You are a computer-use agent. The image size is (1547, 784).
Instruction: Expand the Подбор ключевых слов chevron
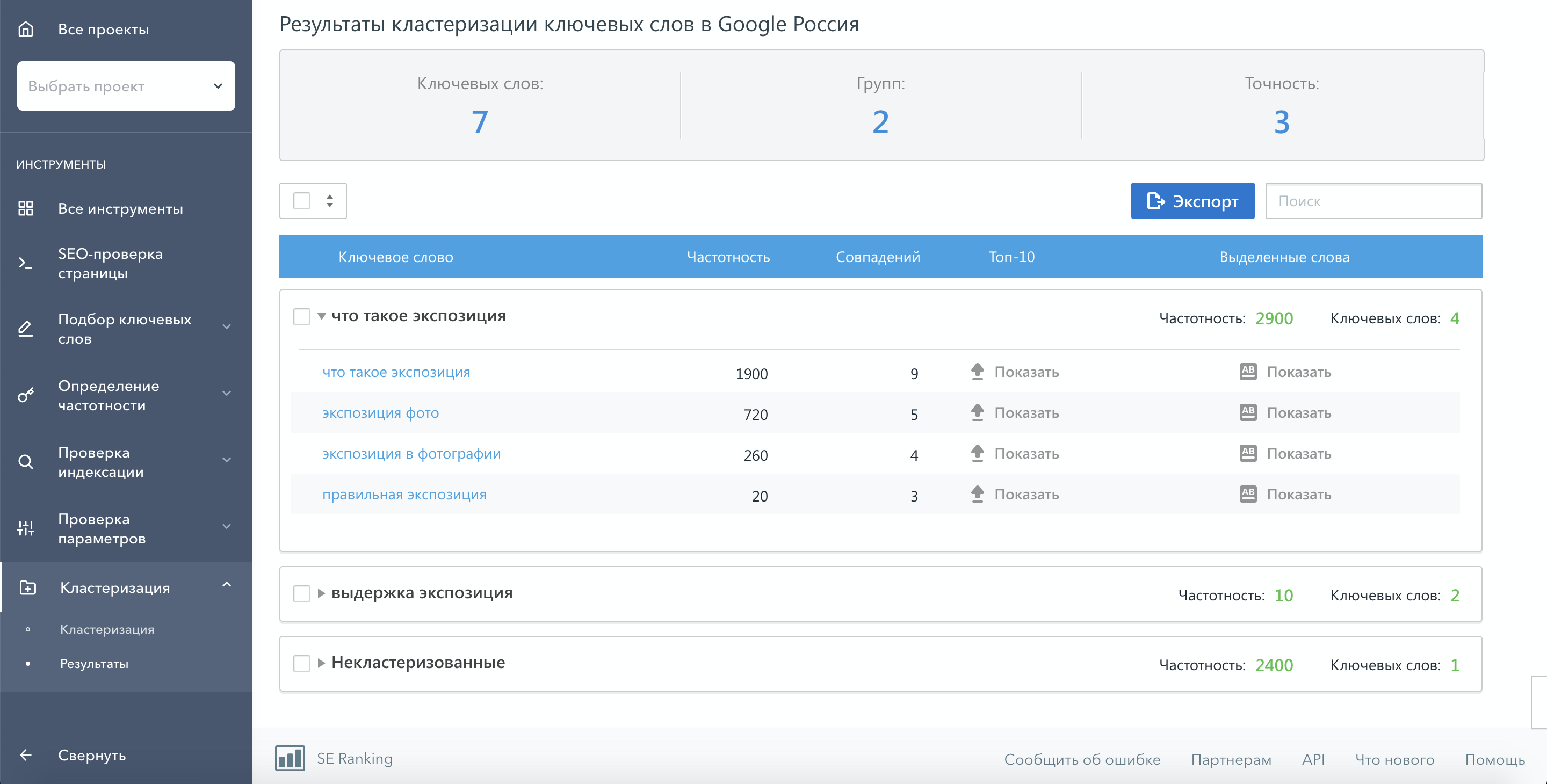click(226, 326)
